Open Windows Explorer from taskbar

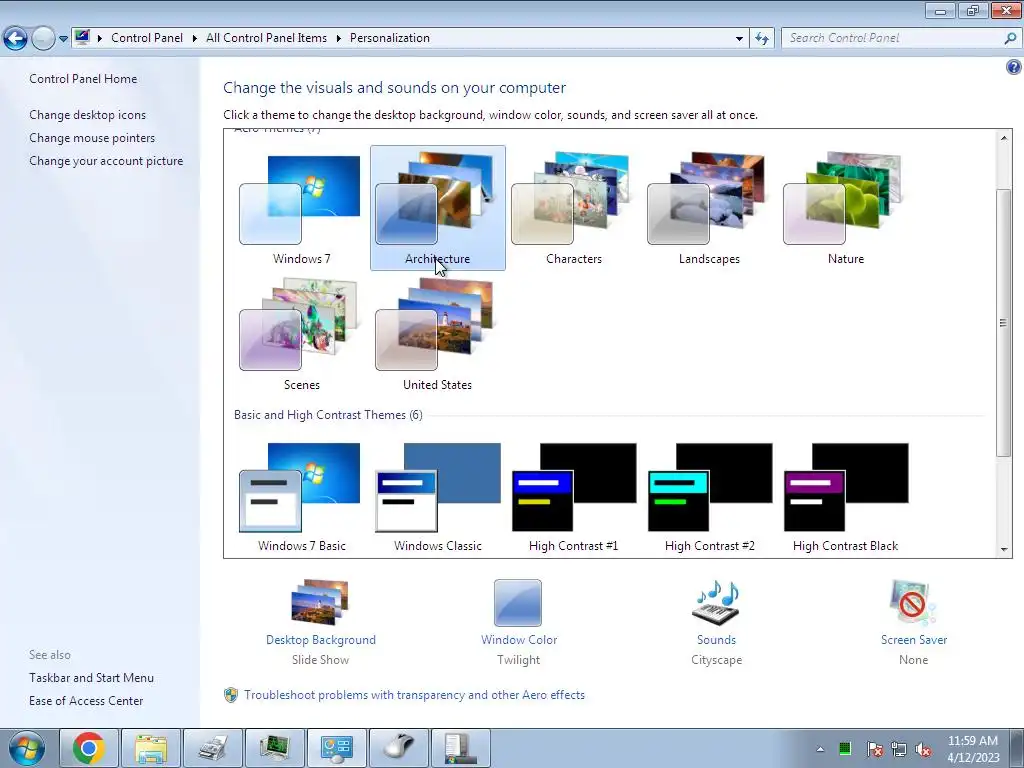tap(151, 748)
